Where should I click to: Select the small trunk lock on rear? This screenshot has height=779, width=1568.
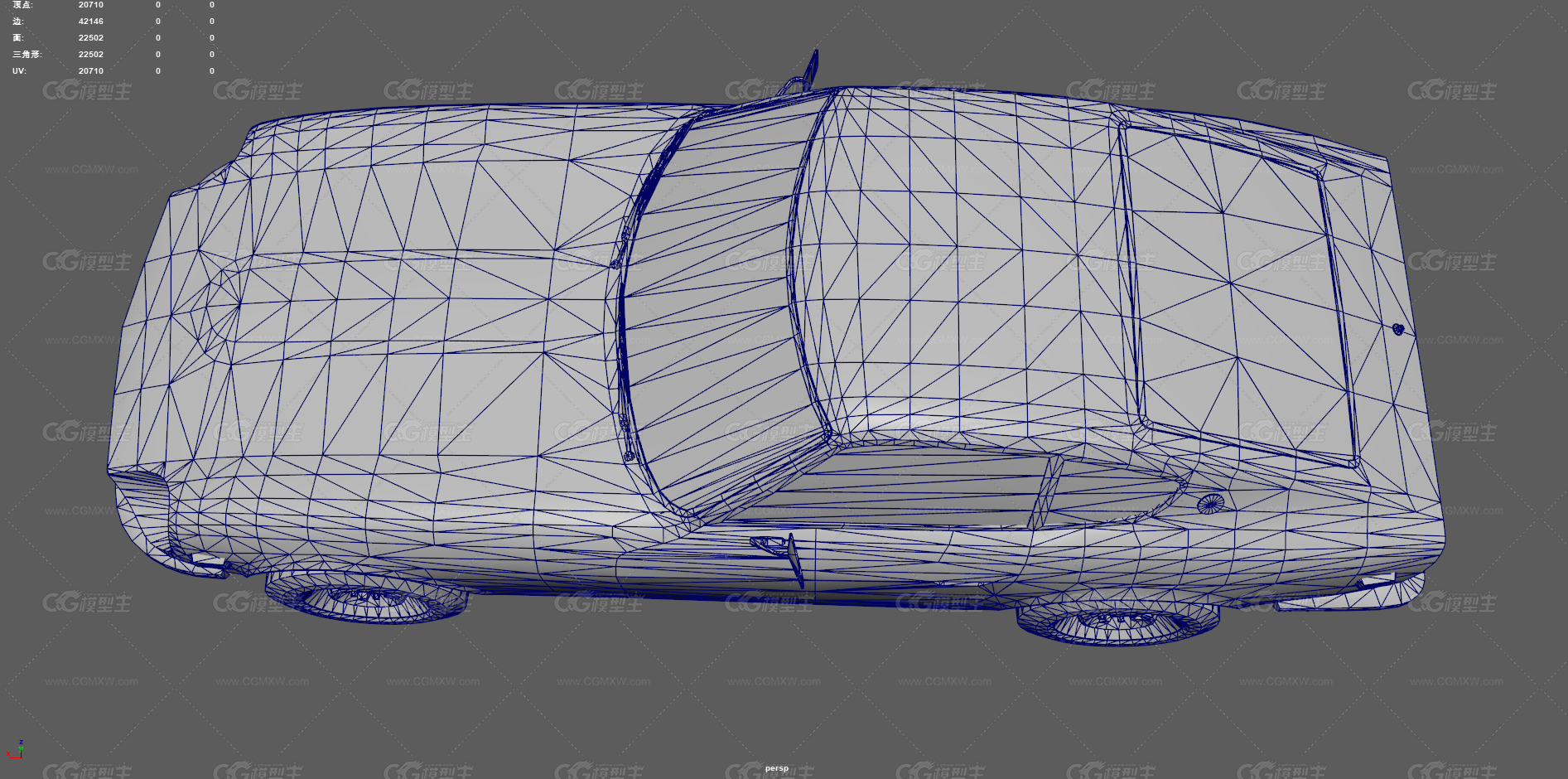pyautogui.click(x=1398, y=329)
